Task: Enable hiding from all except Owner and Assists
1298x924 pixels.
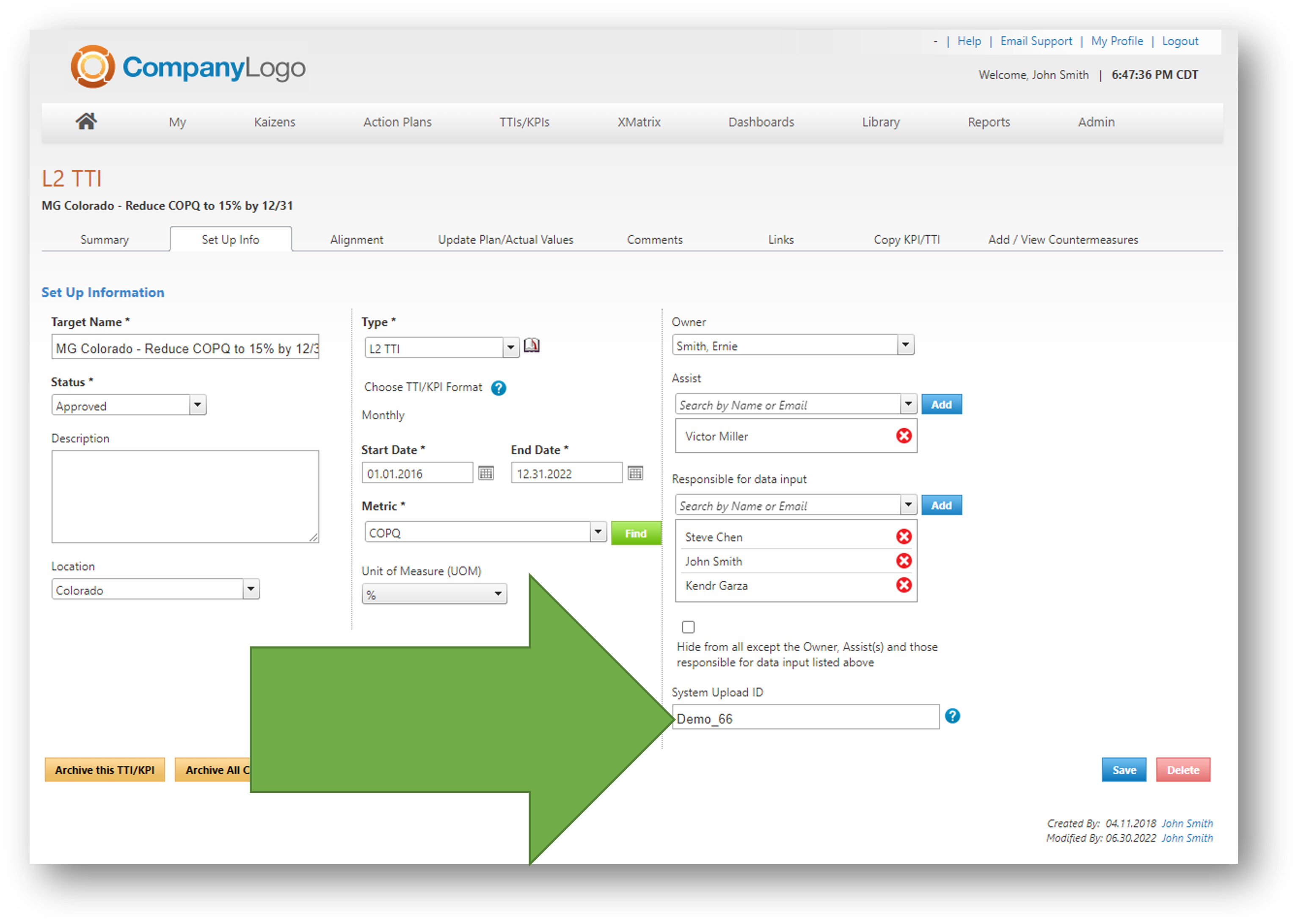Action: pyautogui.click(x=688, y=627)
